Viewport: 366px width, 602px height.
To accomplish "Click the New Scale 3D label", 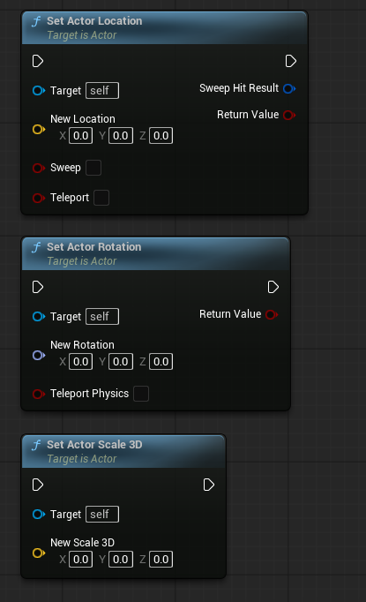I will [82, 542].
